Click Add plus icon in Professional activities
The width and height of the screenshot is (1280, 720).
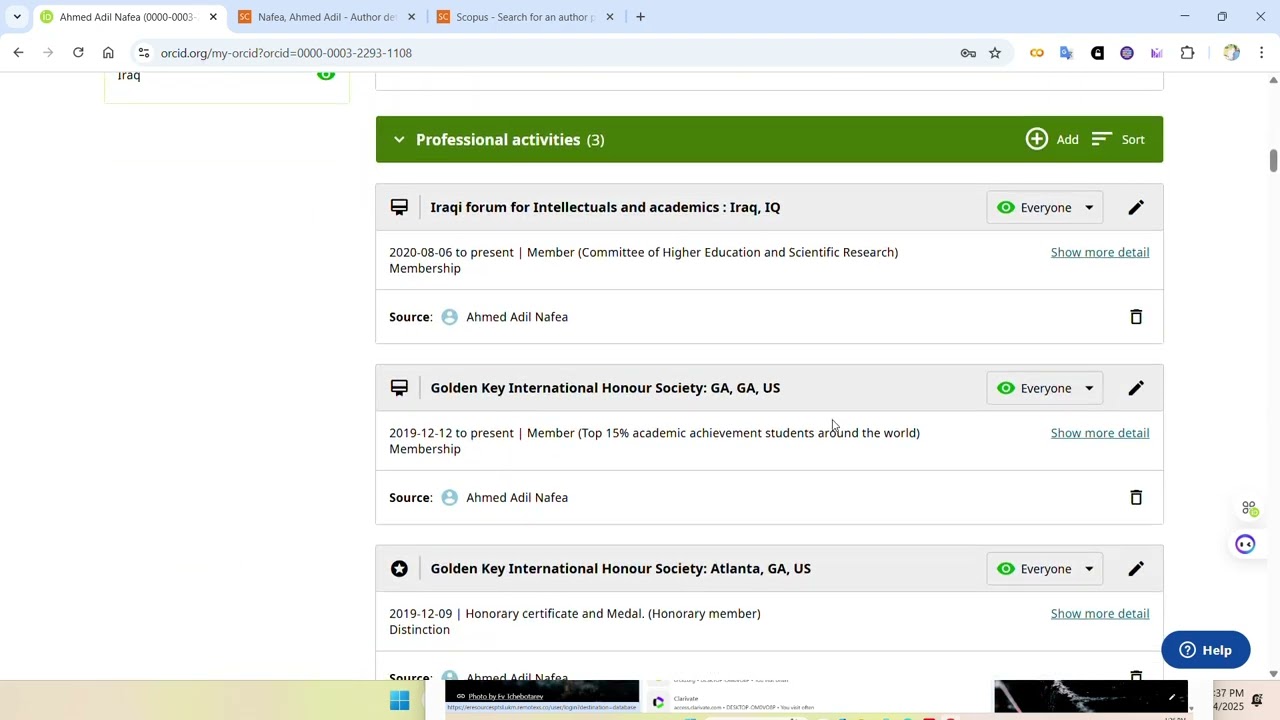tap(1037, 139)
